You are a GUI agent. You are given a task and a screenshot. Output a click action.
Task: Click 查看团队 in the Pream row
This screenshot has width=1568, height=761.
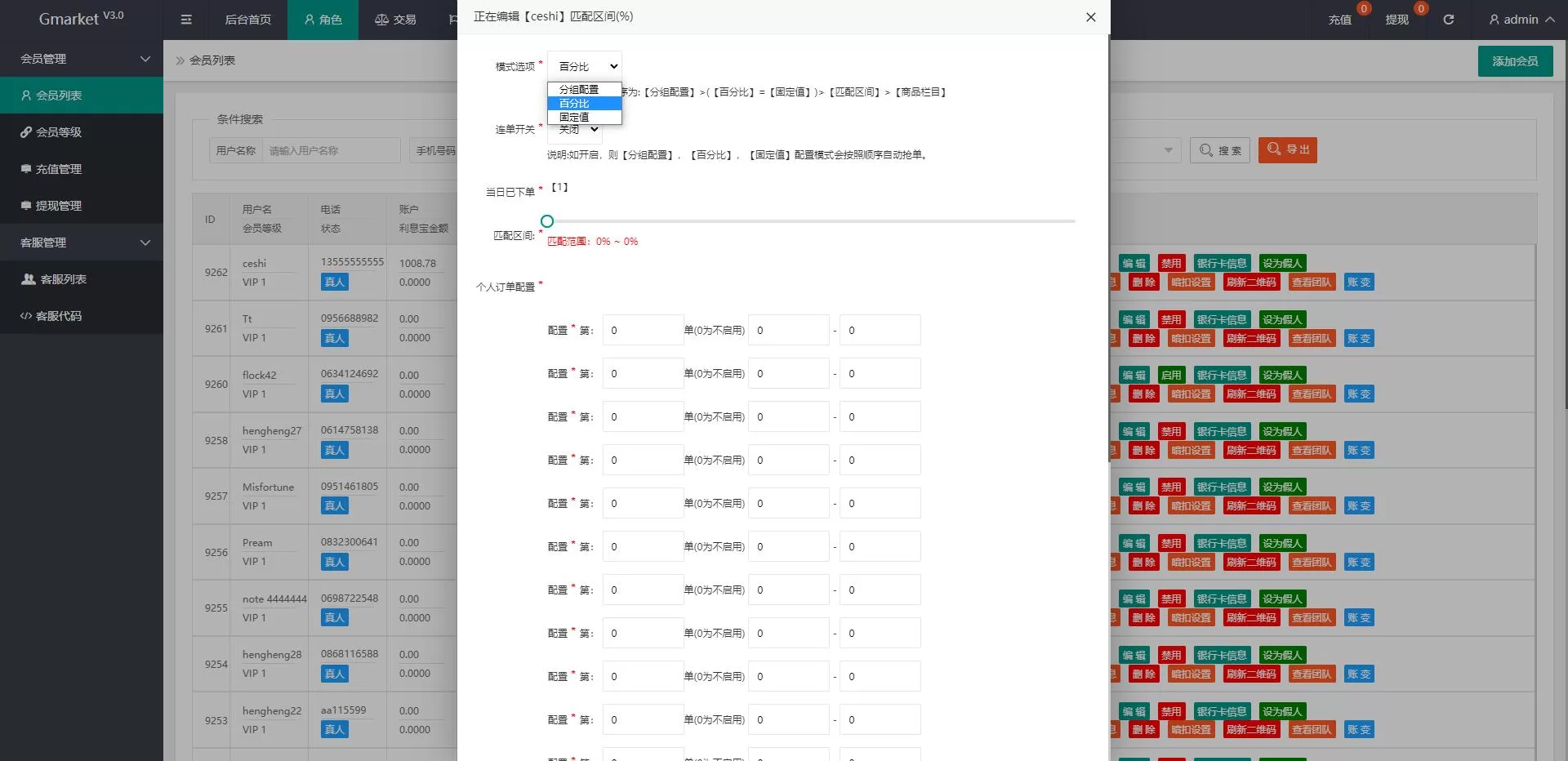click(x=1312, y=563)
